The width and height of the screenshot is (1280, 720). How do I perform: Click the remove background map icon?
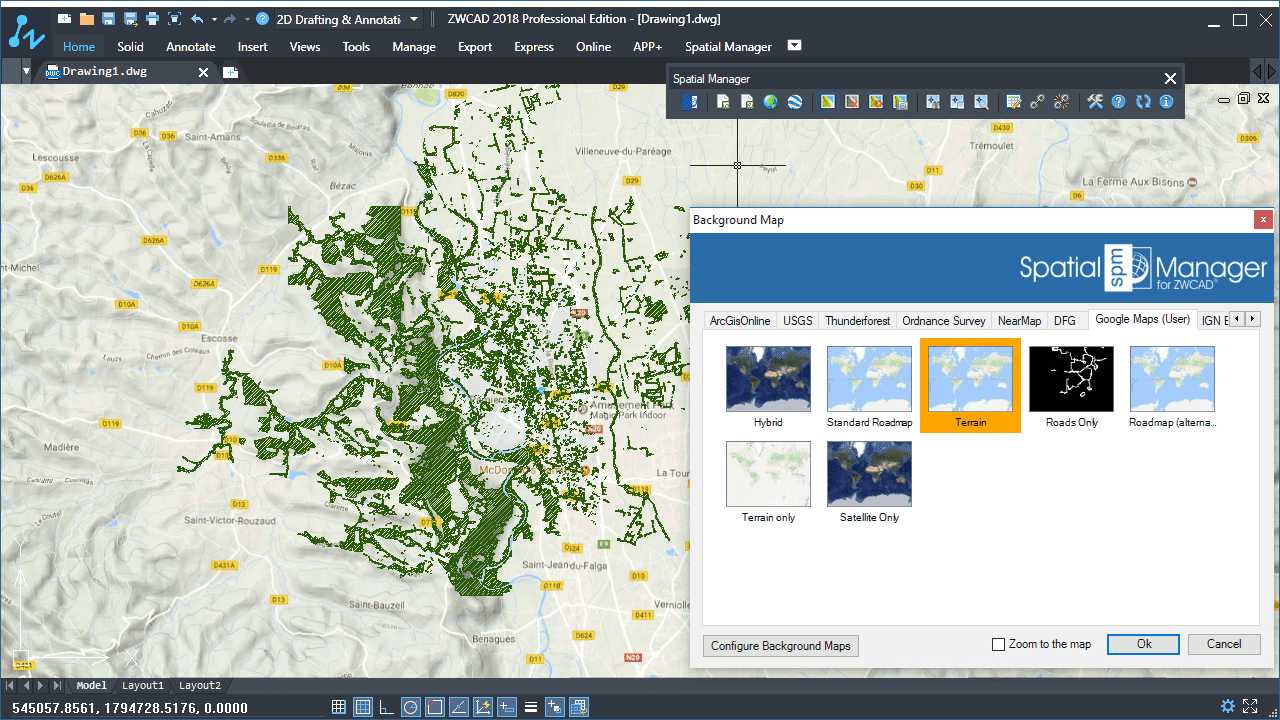point(851,102)
